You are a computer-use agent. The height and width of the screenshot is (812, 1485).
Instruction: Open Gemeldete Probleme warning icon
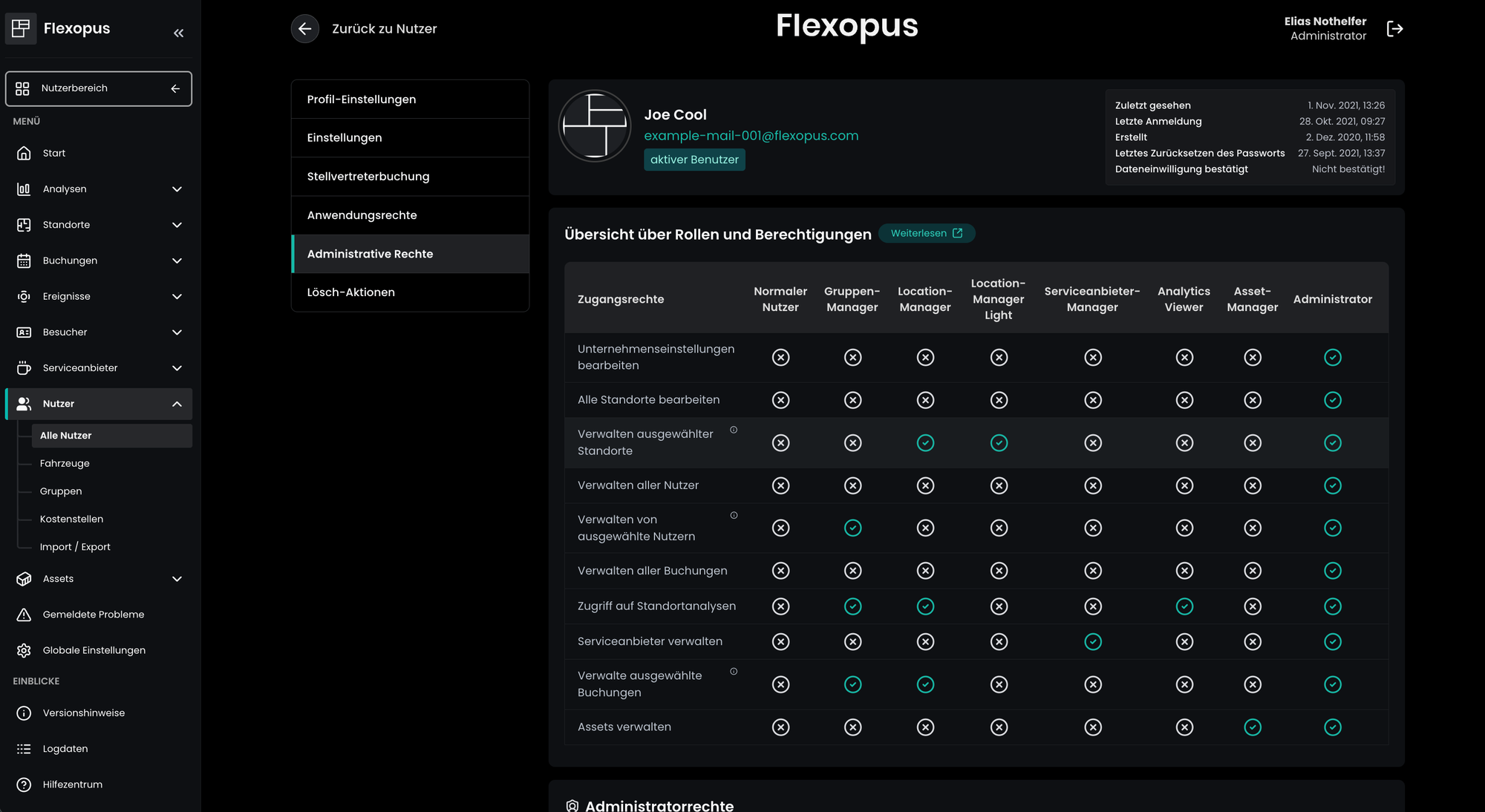(x=24, y=615)
